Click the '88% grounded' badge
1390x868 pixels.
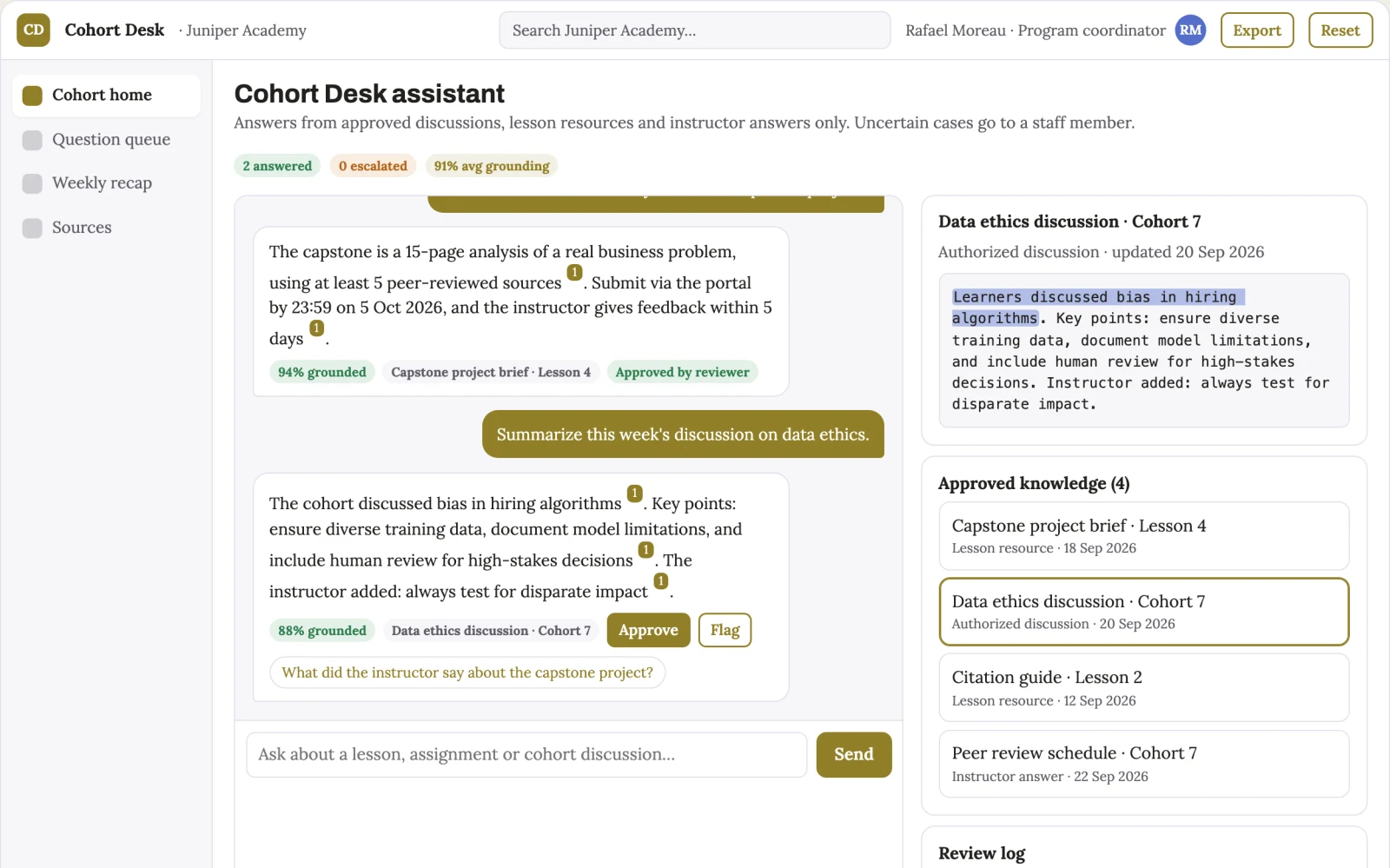[322, 631]
